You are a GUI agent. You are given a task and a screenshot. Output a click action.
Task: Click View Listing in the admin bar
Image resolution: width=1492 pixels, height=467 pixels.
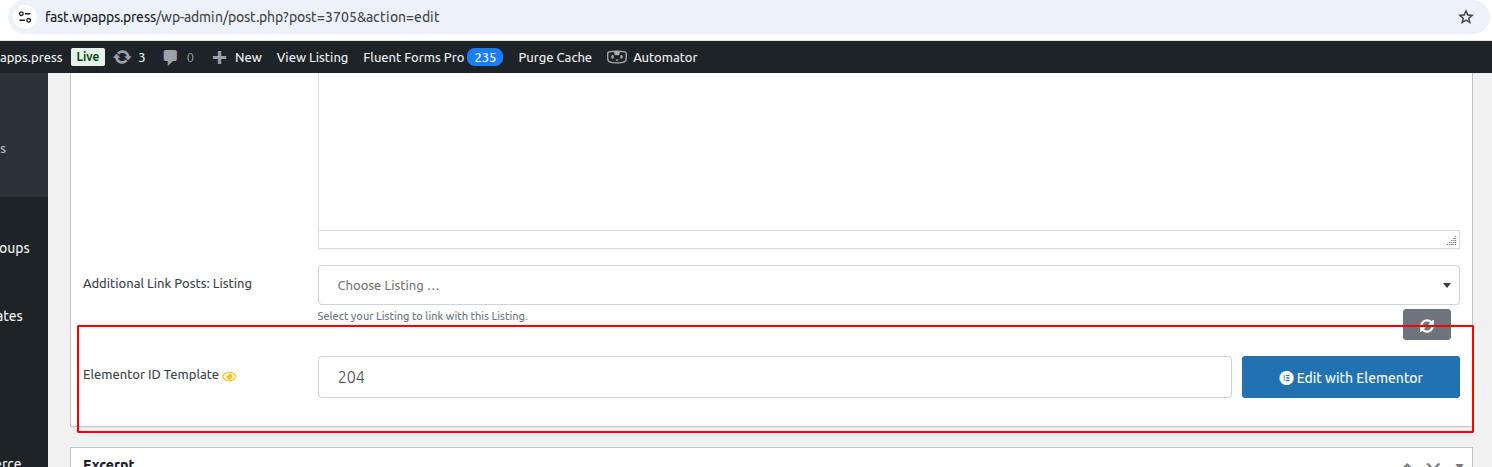tap(312, 57)
